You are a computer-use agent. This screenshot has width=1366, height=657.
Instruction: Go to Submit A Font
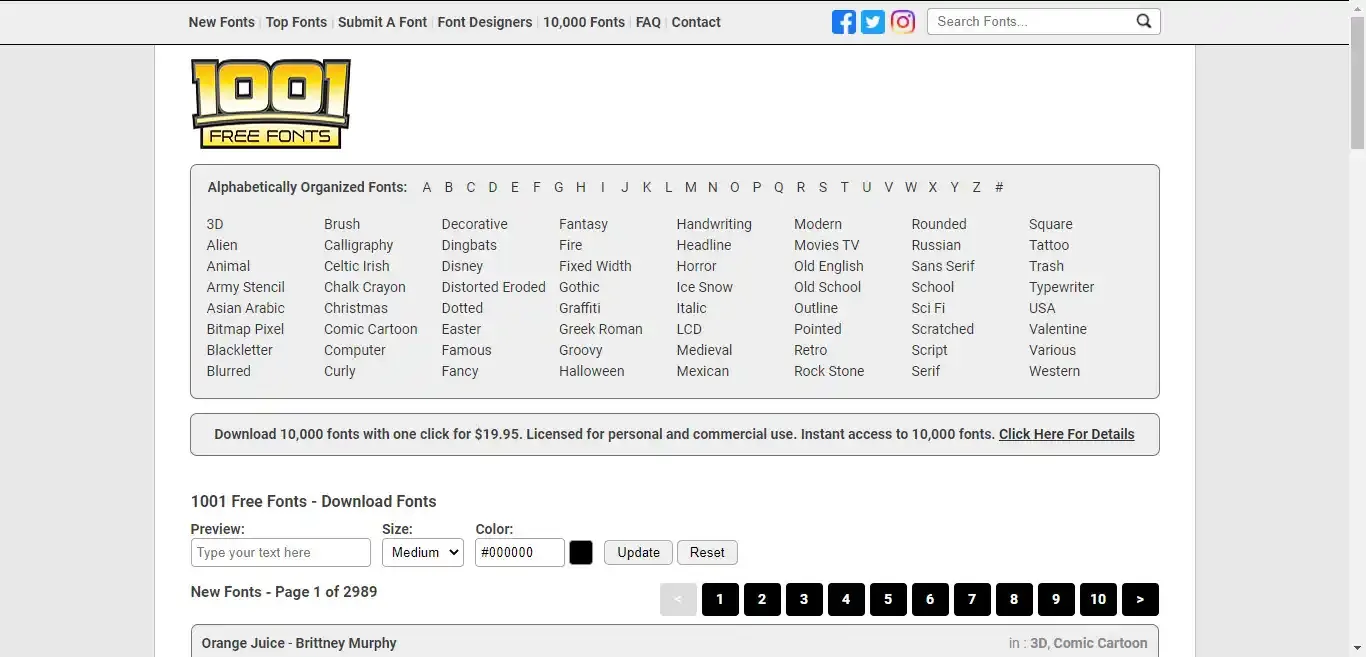382,22
